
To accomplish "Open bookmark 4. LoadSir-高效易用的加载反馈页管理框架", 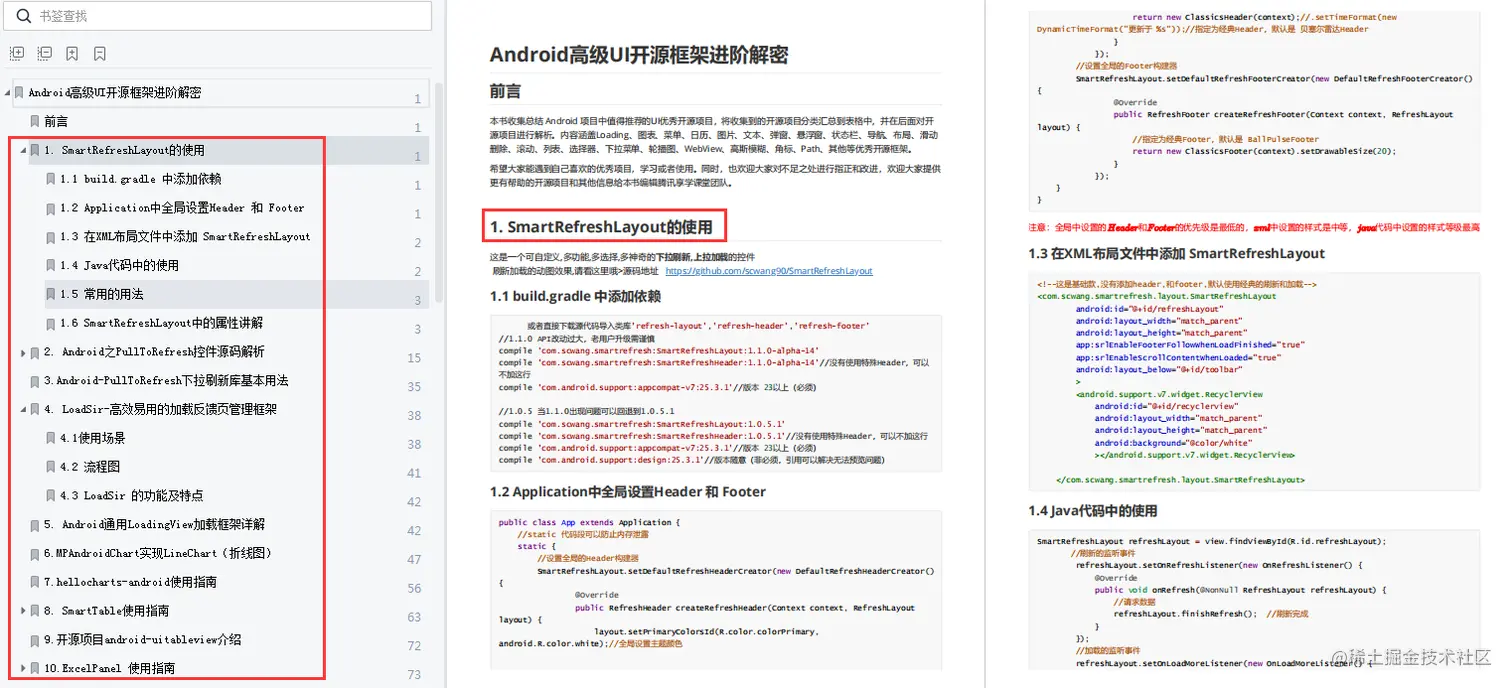I will (160, 410).
